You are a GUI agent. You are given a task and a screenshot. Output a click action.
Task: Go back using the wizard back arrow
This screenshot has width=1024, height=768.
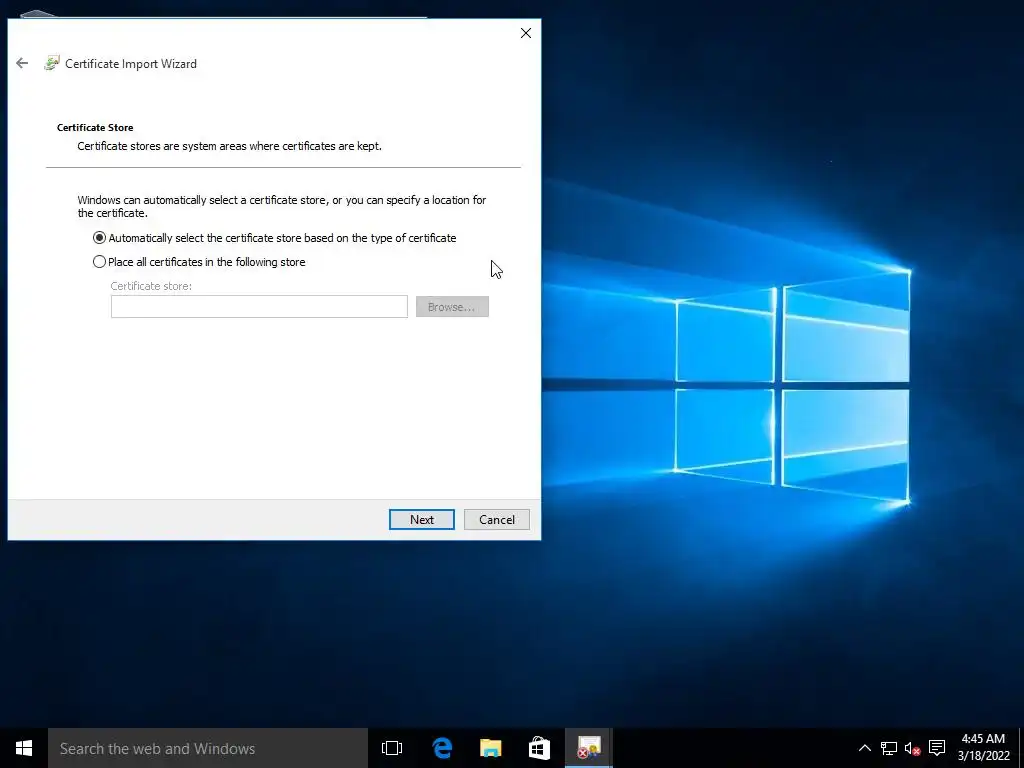point(22,63)
